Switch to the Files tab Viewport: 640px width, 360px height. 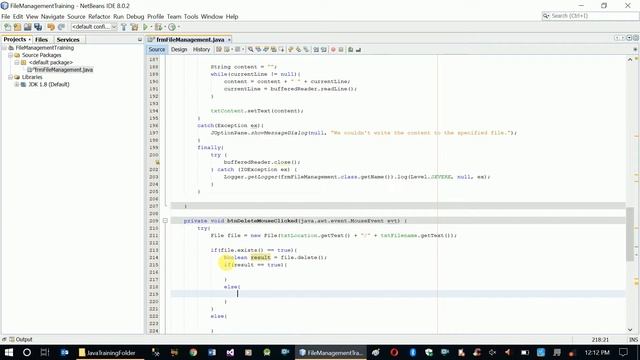click(x=41, y=40)
